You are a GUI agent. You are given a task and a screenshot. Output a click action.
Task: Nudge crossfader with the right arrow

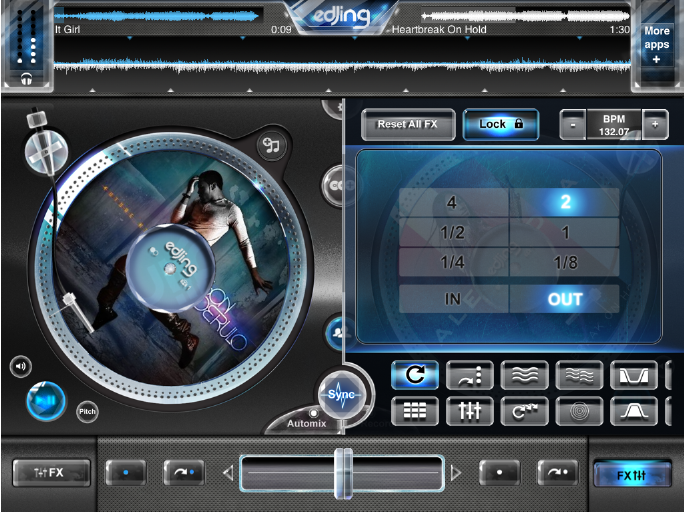pyautogui.click(x=455, y=473)
